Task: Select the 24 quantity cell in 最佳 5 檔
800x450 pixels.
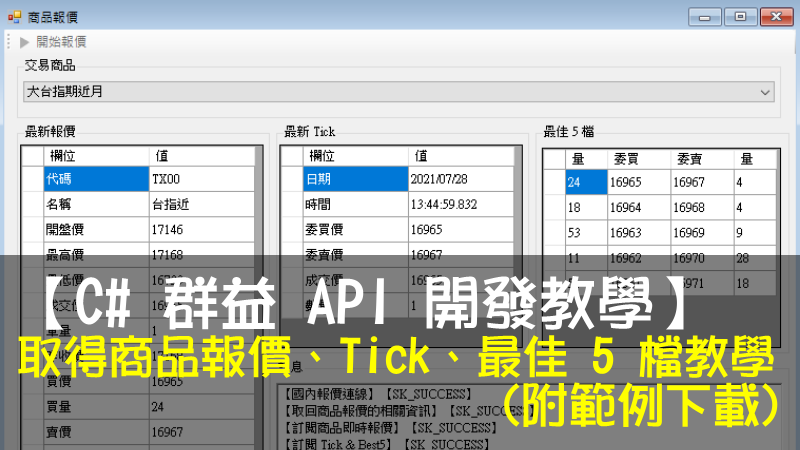Action: tap(586, 182)
